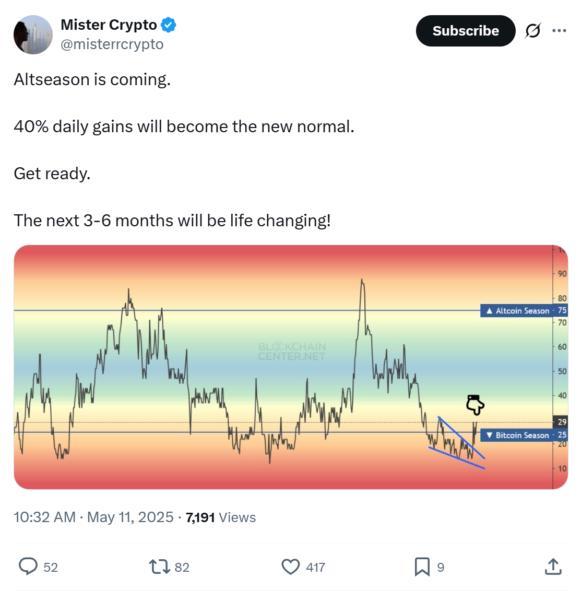This screenshot has height=600, width=582.
Task: Click the 417 likes count
Action: point(315,567)
